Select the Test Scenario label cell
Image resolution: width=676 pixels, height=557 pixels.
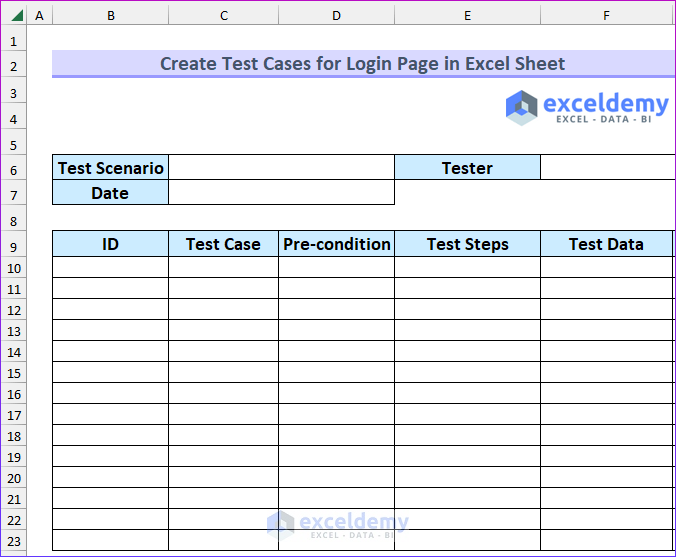pyautogui.click(x=110, y=168)
